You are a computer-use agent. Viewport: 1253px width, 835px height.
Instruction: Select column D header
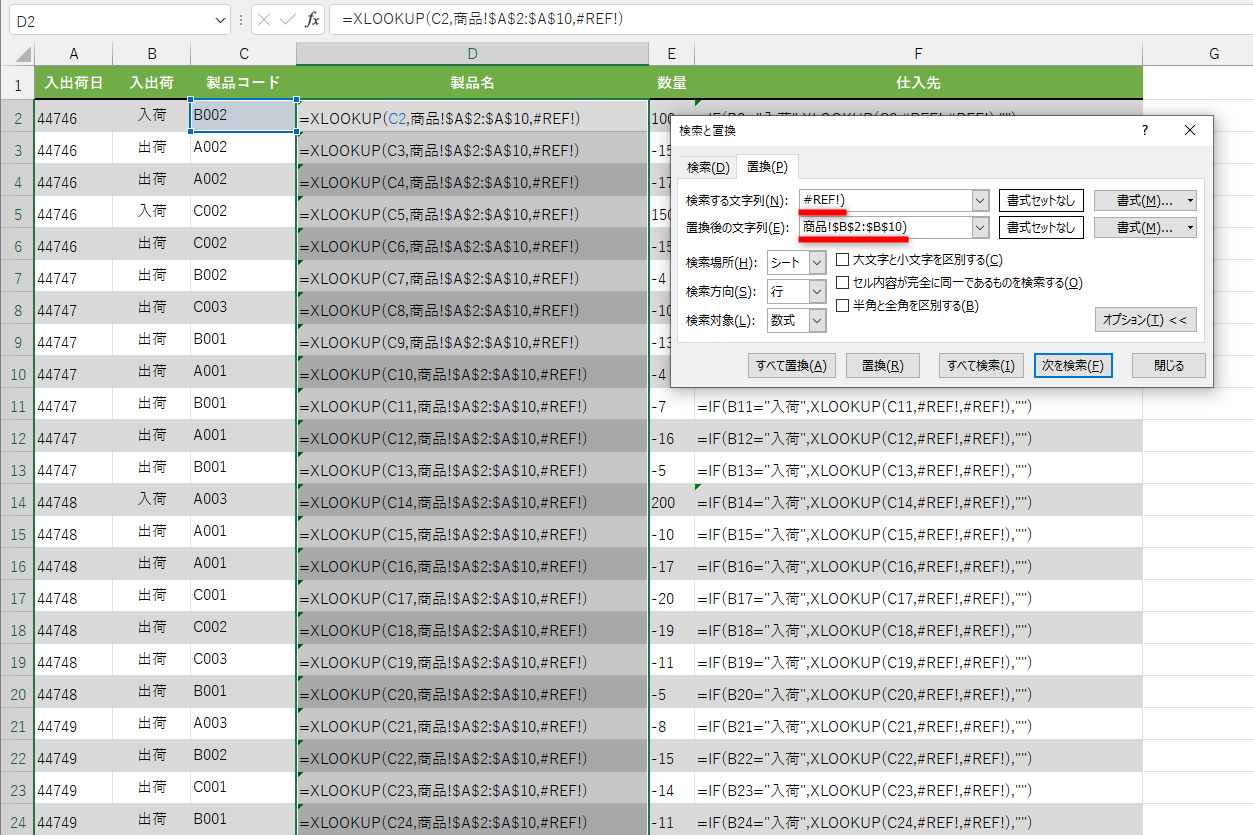pyautogui.click(x=472, y=54)
